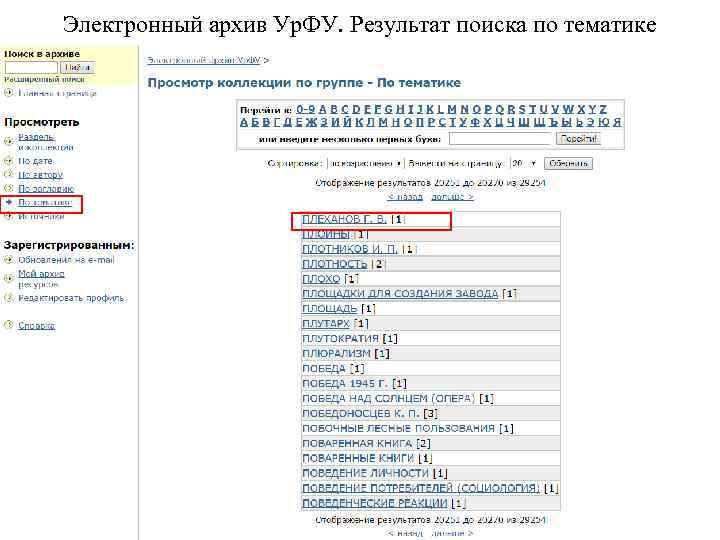Click the arrow icon beside По тематике

coord(9,202)
